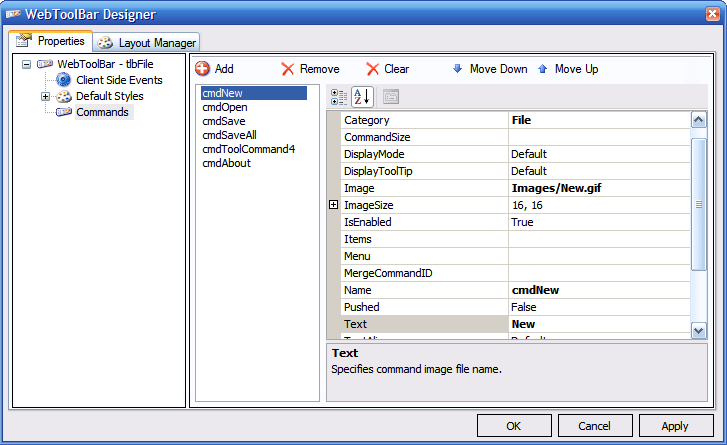Select the MergeCommandID property row
Image resolution: width=727 pixels, height=445 pixels.
coord(516,273)
